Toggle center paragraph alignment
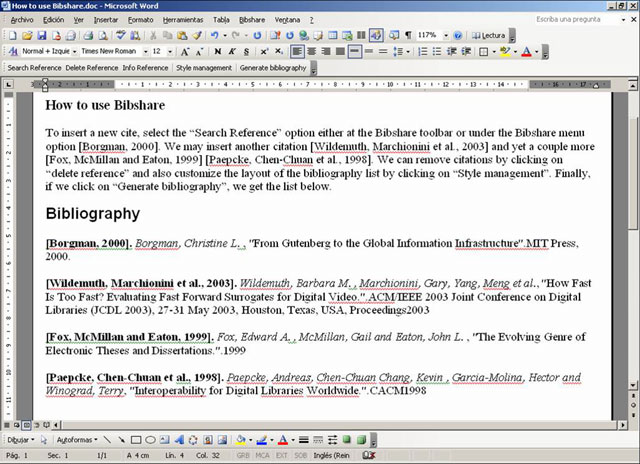640x464 pixels. 312,51
